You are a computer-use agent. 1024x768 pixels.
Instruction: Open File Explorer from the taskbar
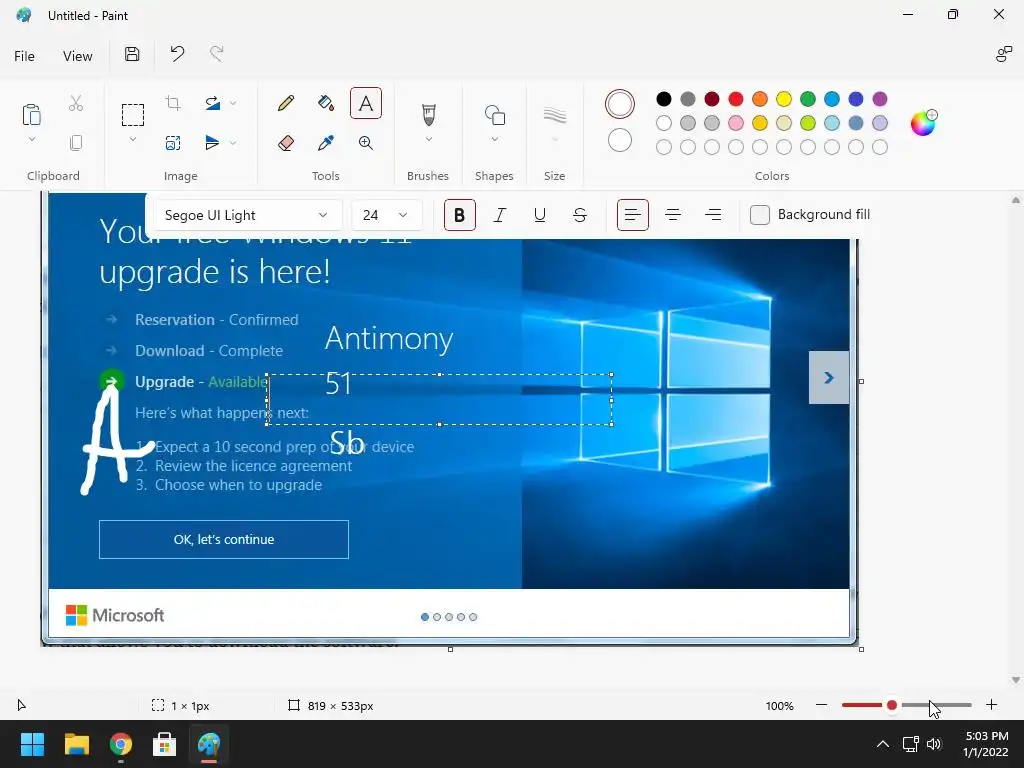(76, 744)
